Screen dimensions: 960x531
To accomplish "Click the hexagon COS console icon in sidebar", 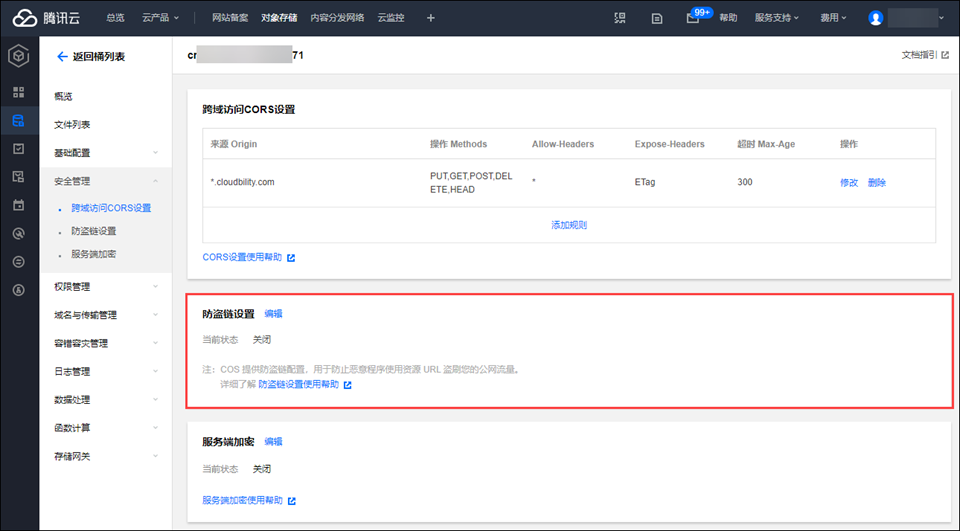I will click(19, 57).
